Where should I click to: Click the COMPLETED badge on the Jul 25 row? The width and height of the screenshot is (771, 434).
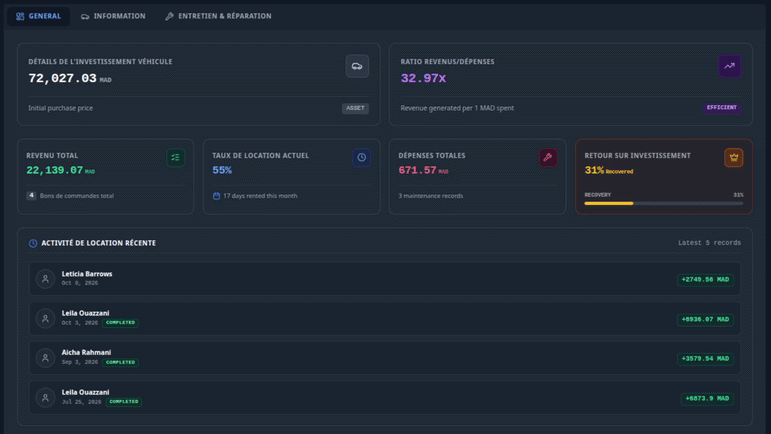click(x=124, y=402)
